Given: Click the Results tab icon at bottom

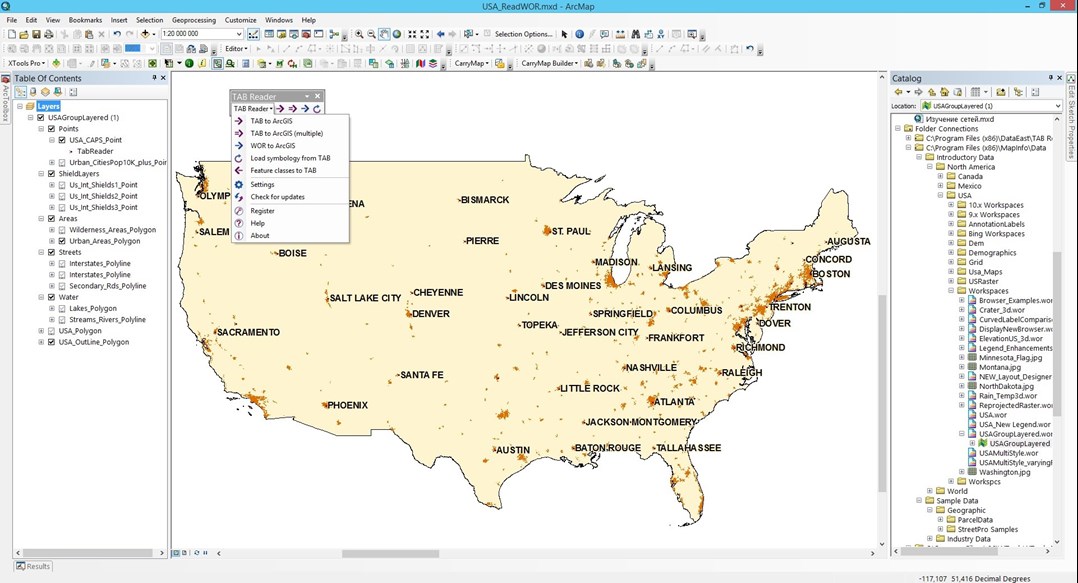Looking at the screenshot, I should [21, 566].
